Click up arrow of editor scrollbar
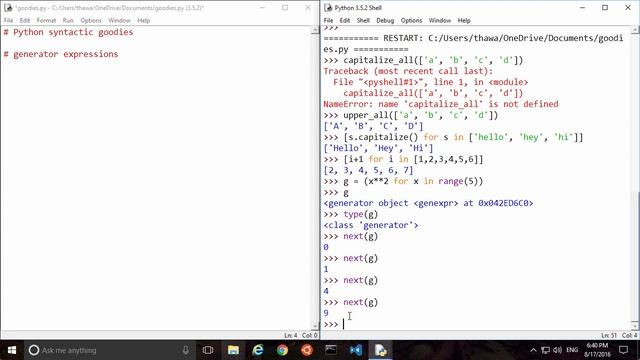 [x=314, y=30]
